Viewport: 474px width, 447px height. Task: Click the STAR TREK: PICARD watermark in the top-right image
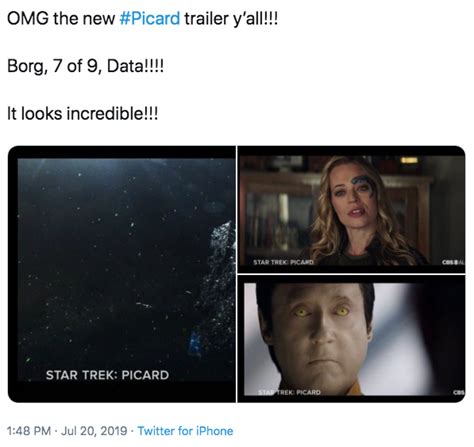(284, 262)
